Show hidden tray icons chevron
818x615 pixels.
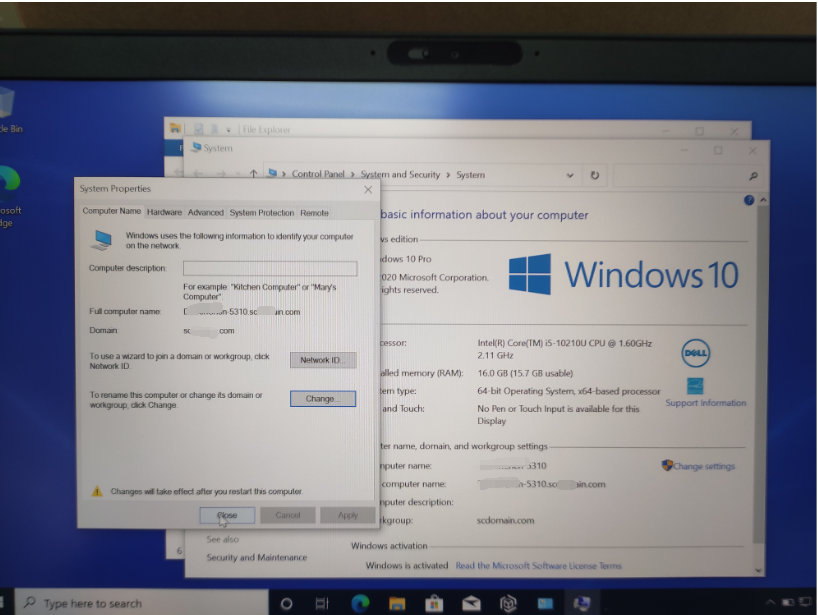pyautogui.click(x=770, y=602)
